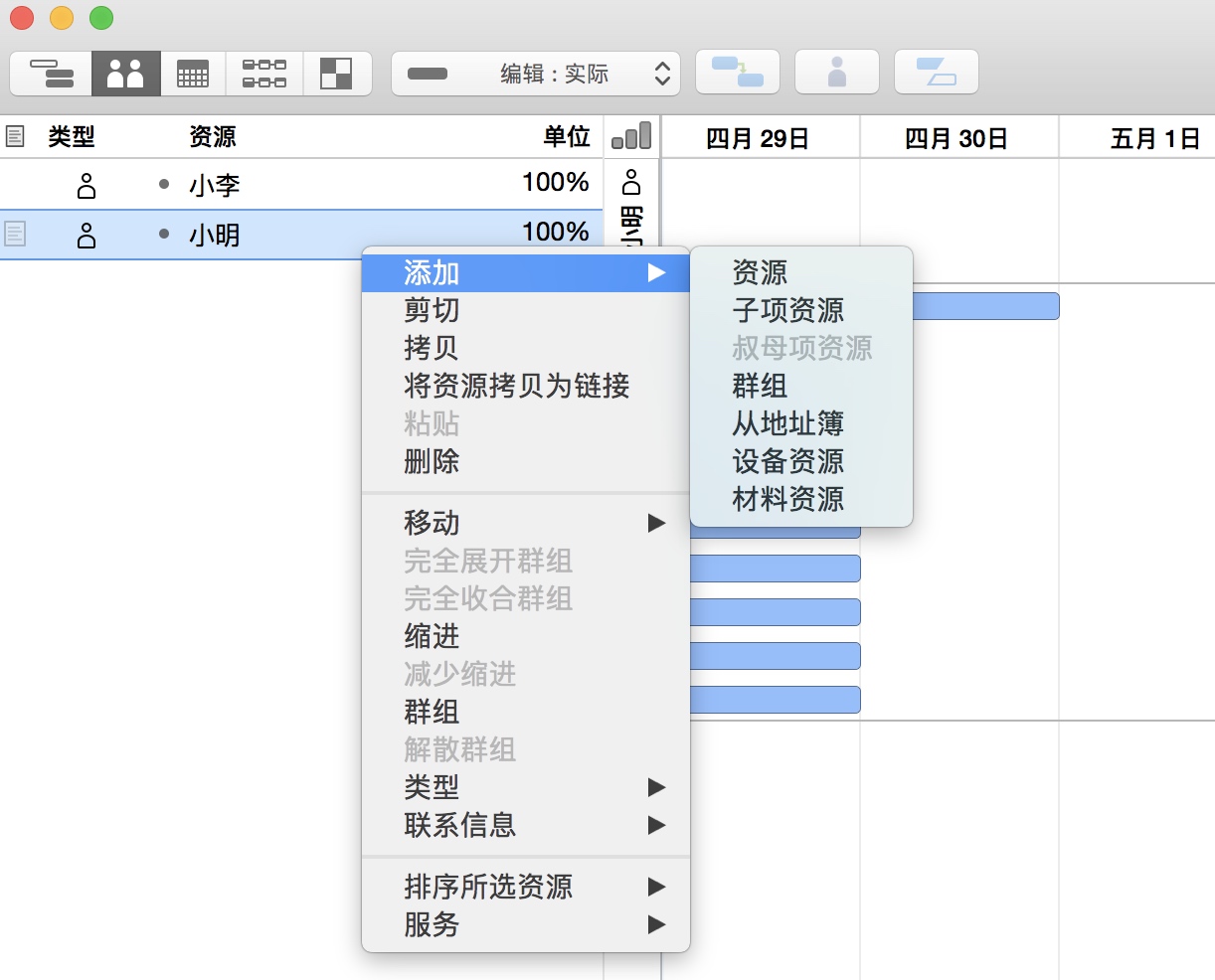The width and height of the screenshot is (1215, 980).
Task: Expand the 服务 submenu
Action: click(x=526, y=924)
